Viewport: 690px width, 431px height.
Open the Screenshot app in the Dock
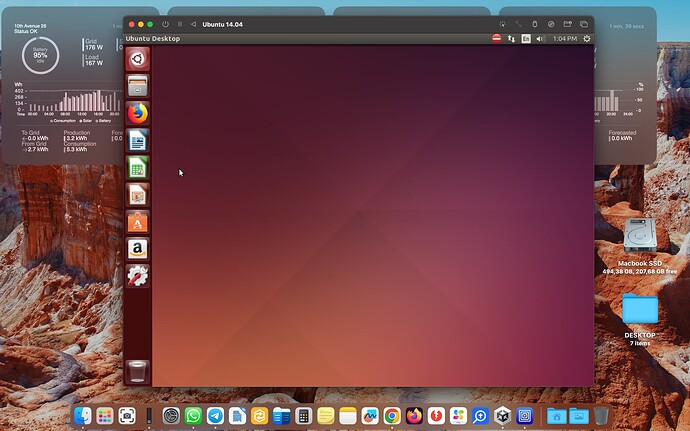[127, 416]
